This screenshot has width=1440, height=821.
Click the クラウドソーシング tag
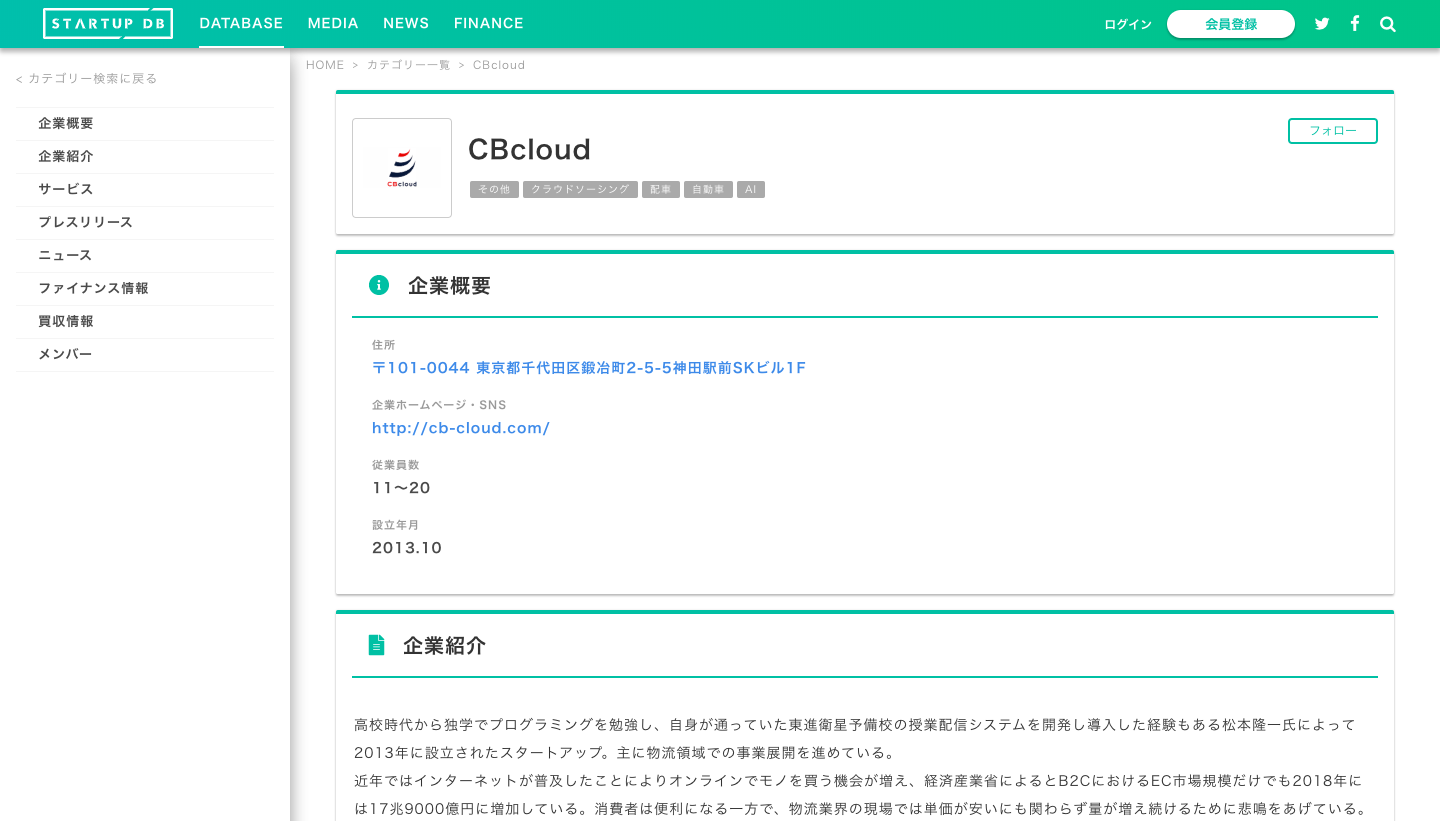click(x=580, y=189)
